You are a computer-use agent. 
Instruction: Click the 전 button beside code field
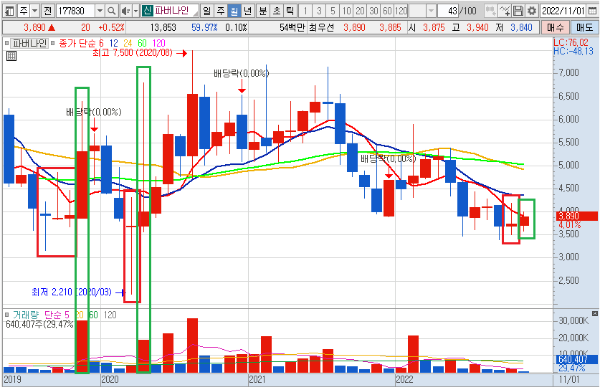[x=47, y=11]
